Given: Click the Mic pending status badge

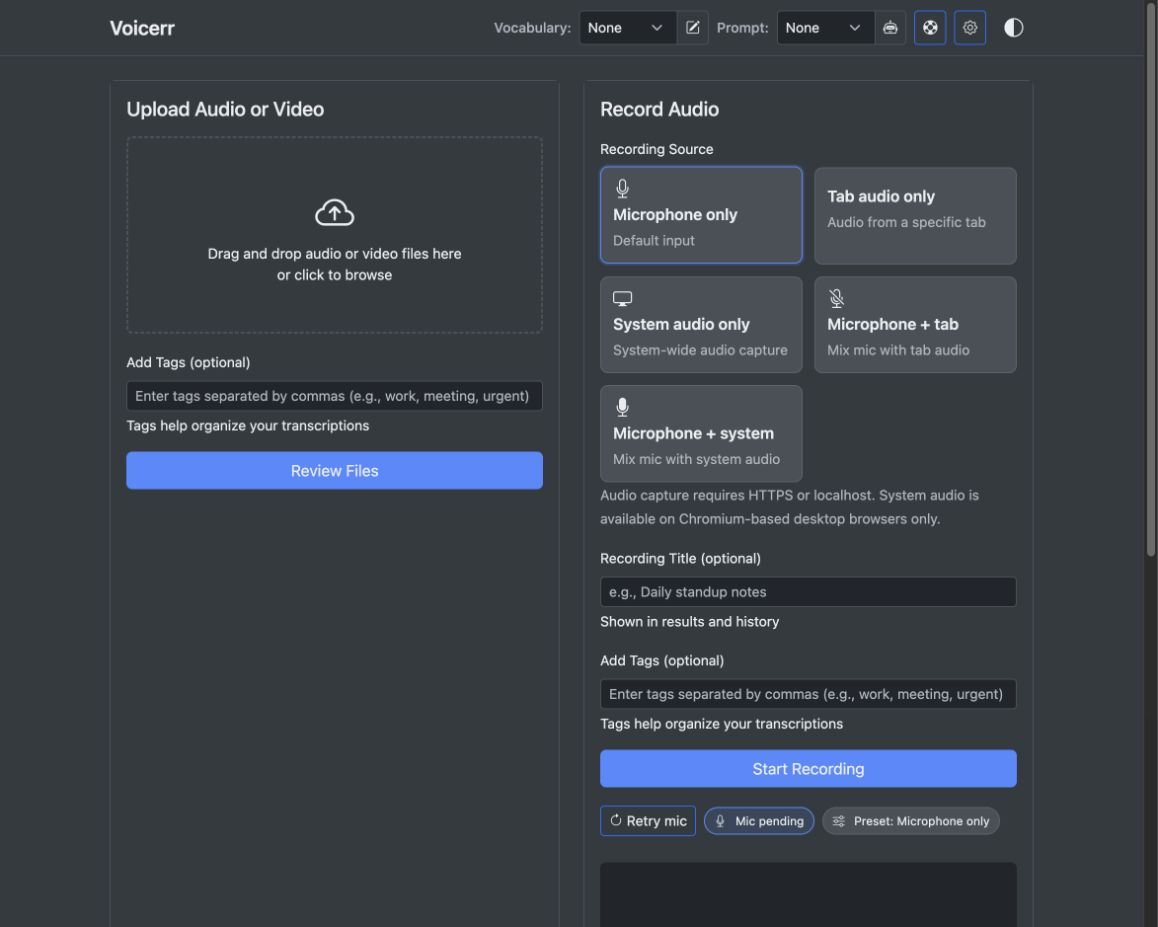Looking at the screenshot, I should 759,821.
